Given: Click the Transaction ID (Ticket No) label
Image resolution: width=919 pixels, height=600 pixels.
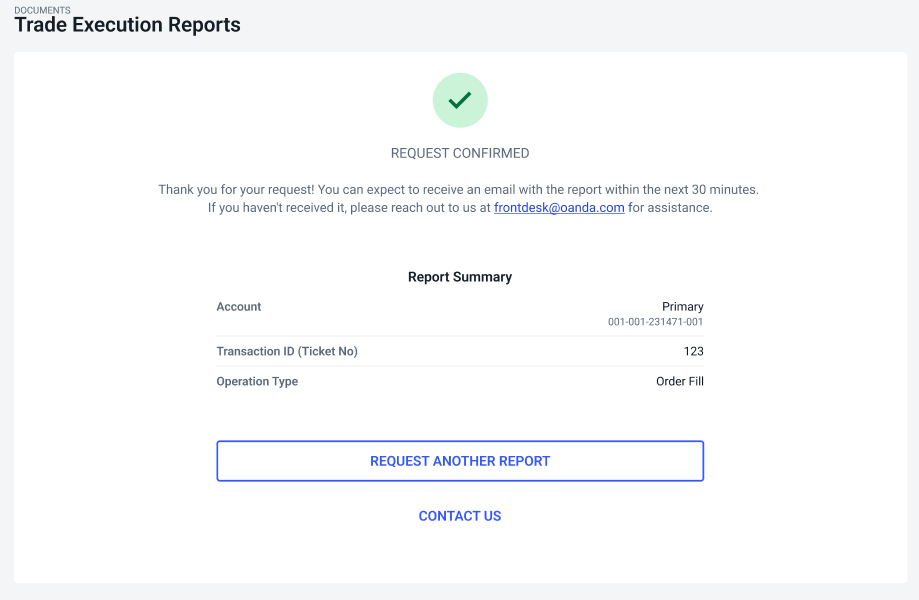Looking at the screenshot, I should pos(287,351).
